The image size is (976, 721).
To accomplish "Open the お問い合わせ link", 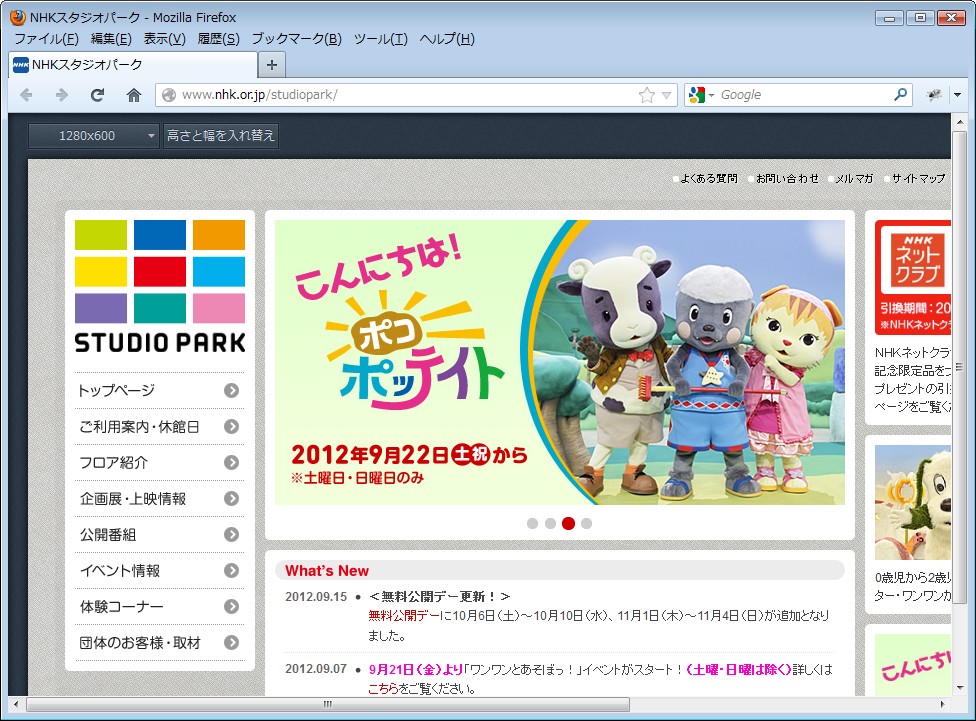I will 787,179.
